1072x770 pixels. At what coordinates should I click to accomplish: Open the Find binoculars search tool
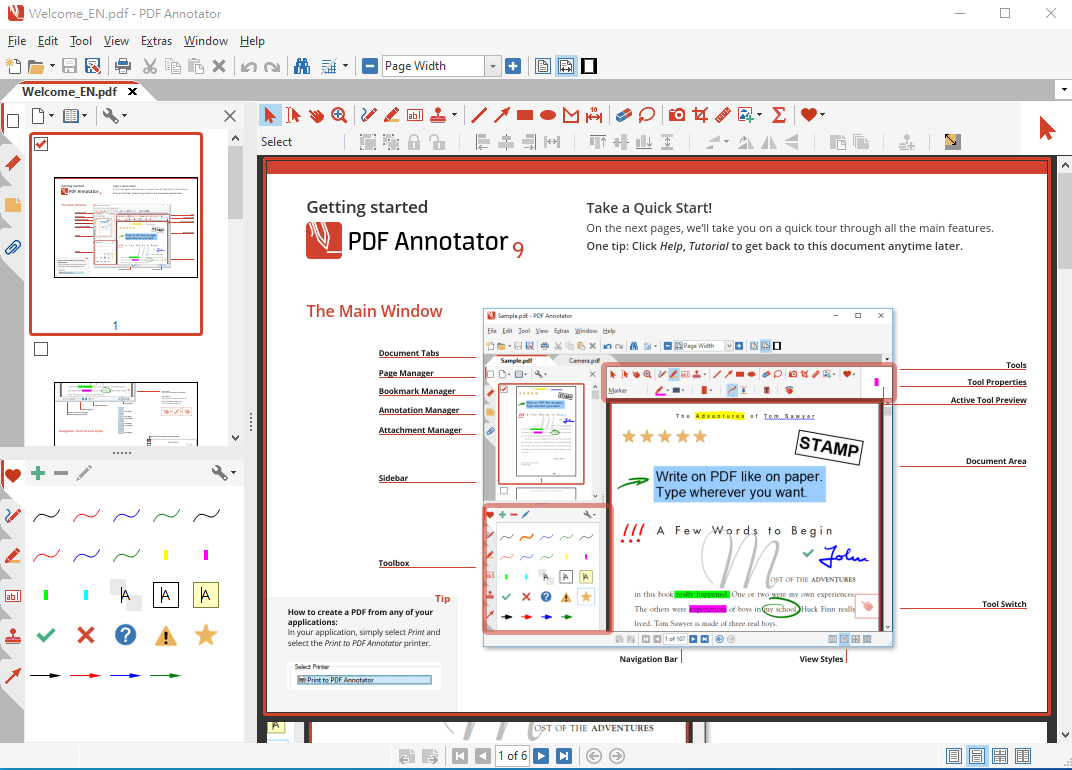(302, 66)
